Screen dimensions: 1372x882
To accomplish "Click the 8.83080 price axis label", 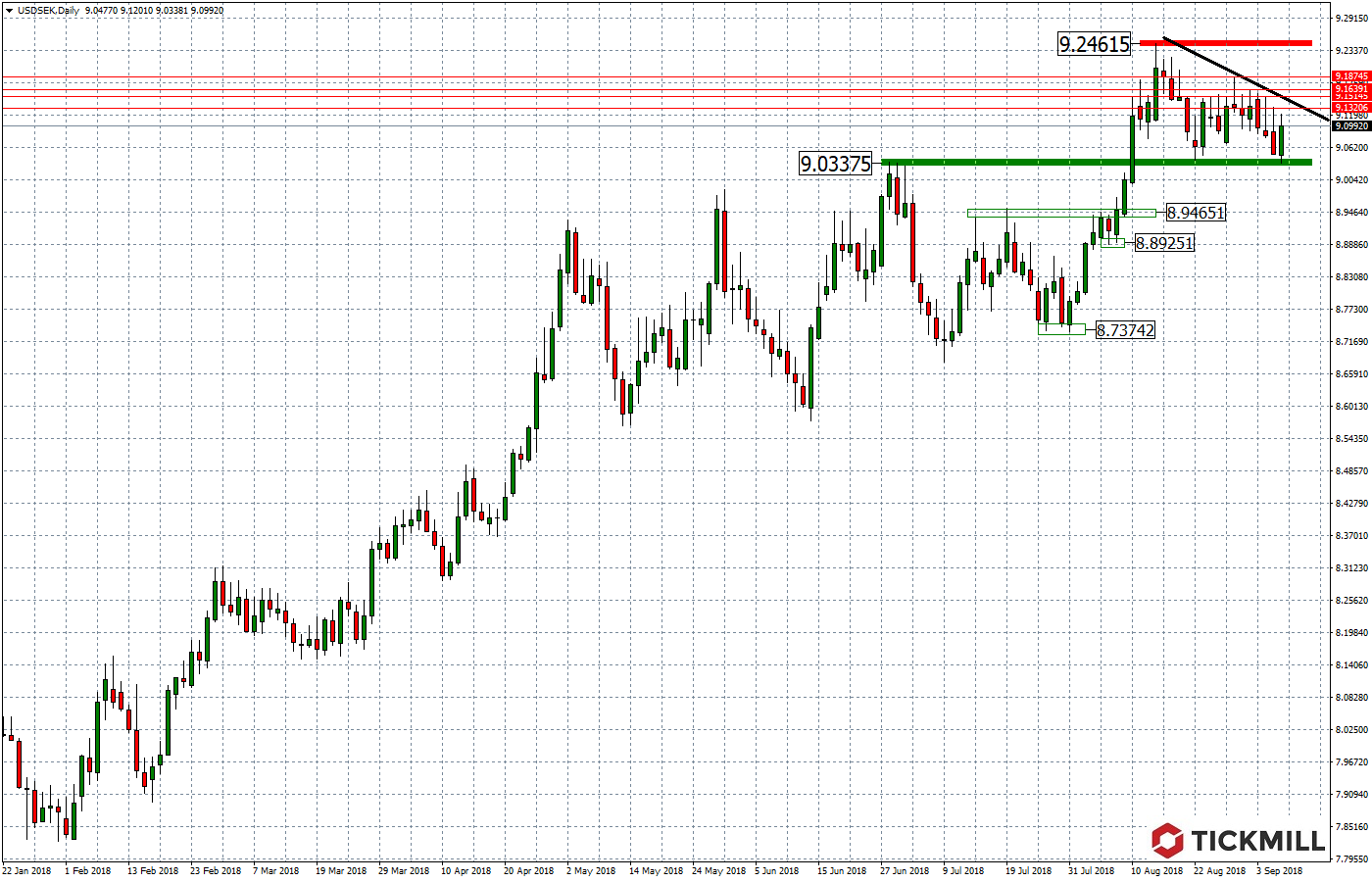I will pyautogui.click(x=1351, y=276).
